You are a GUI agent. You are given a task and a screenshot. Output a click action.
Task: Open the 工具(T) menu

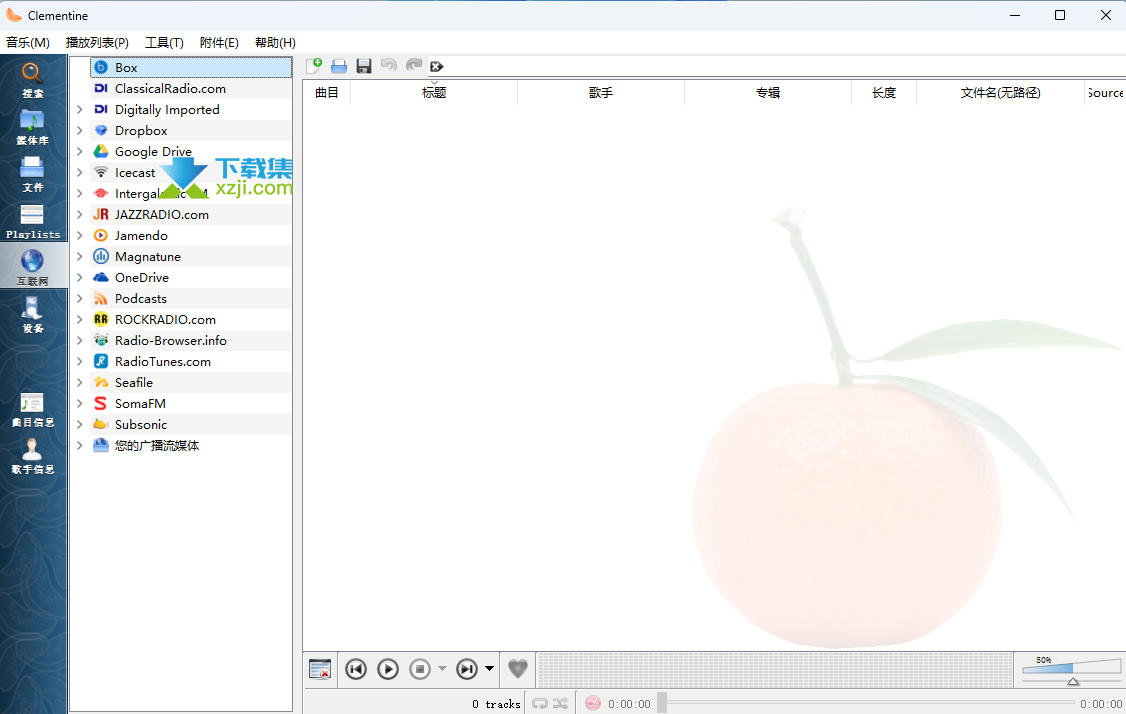(164, 42)
